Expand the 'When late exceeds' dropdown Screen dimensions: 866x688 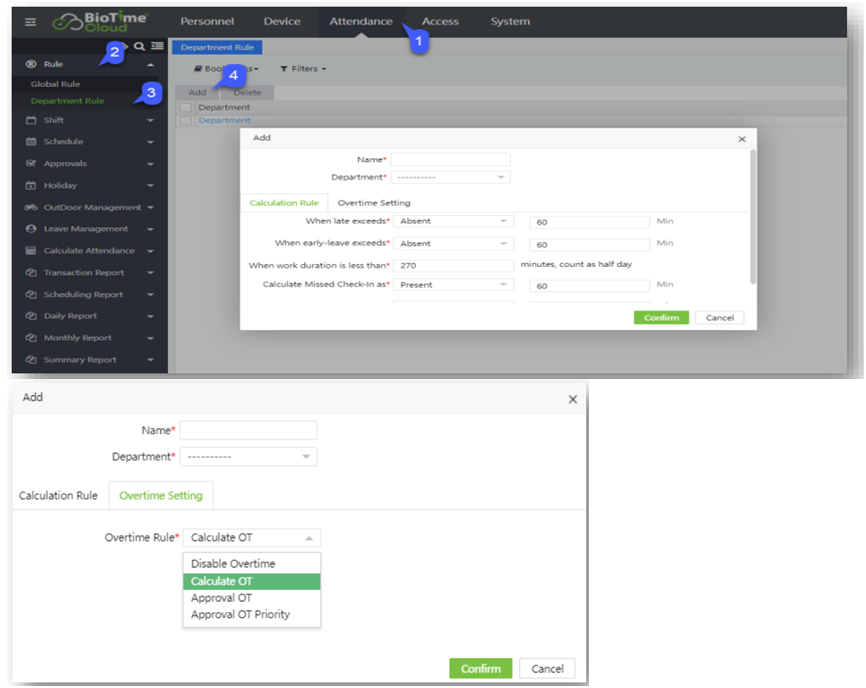(455, 221)
